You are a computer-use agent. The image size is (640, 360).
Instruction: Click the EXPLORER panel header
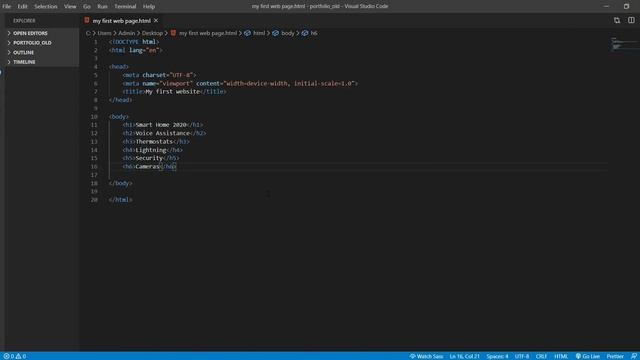click(x=24, y=20)
